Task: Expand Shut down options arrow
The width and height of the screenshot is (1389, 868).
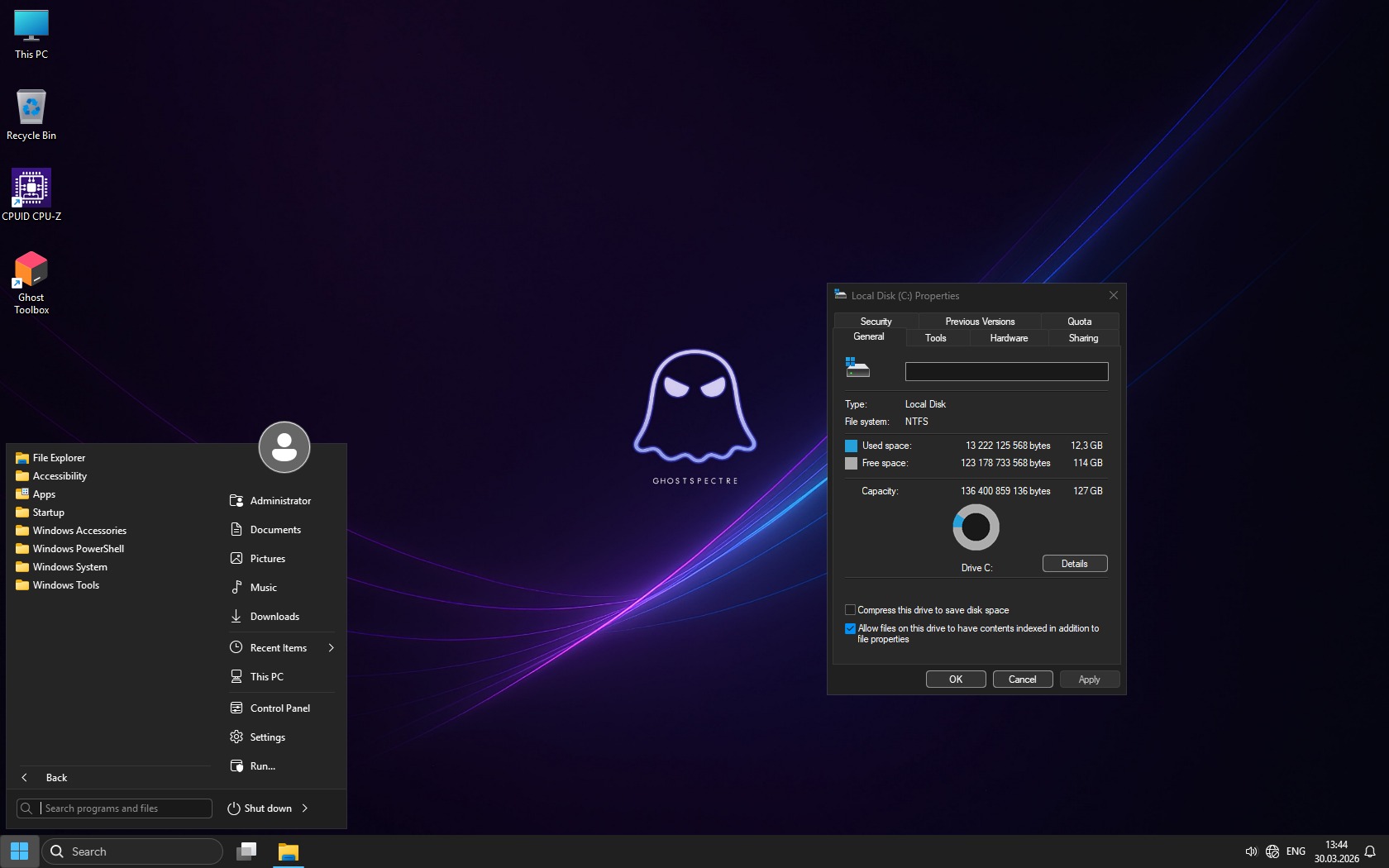Action: click(305, 808)
